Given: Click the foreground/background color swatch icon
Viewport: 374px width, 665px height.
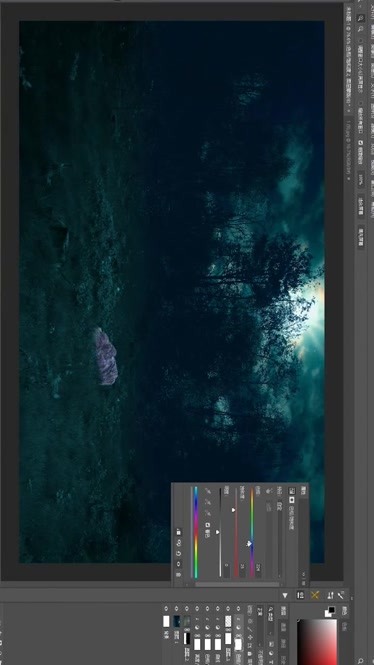Looking at the screenshot, I should (329, 612).
